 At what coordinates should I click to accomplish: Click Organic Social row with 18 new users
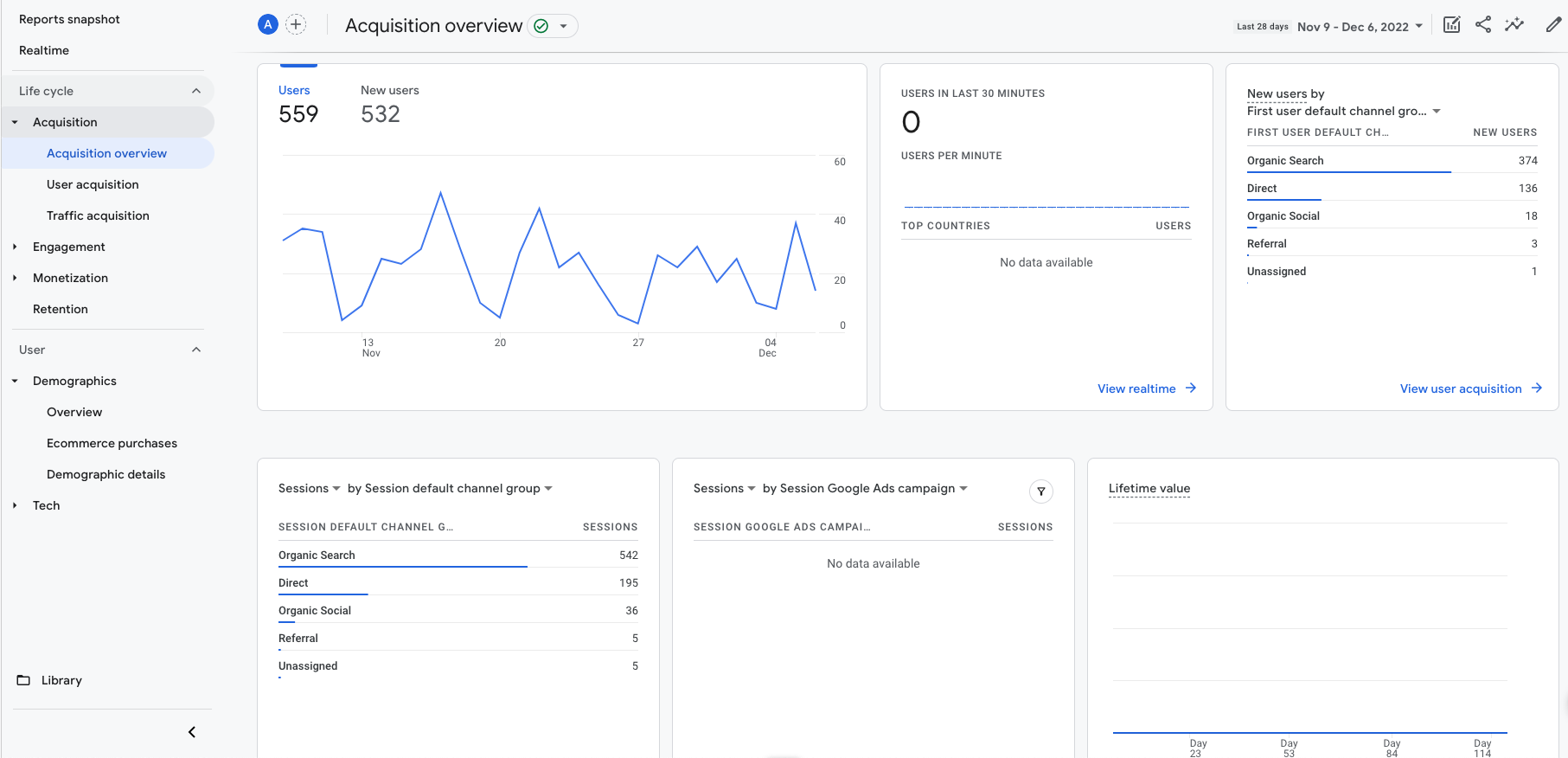pos(1392,216)
